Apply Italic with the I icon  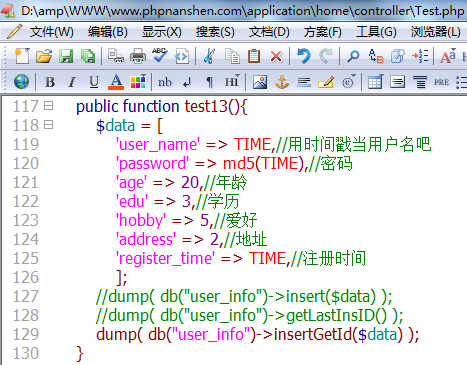click(x=72, y=82)
